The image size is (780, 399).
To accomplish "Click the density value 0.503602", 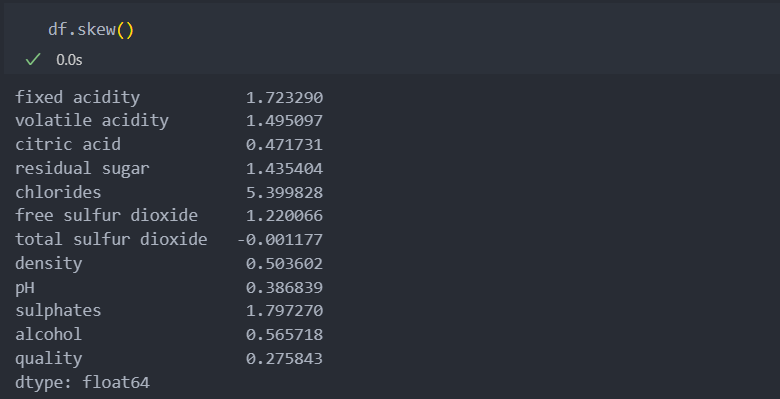I will tap(285, 264).
